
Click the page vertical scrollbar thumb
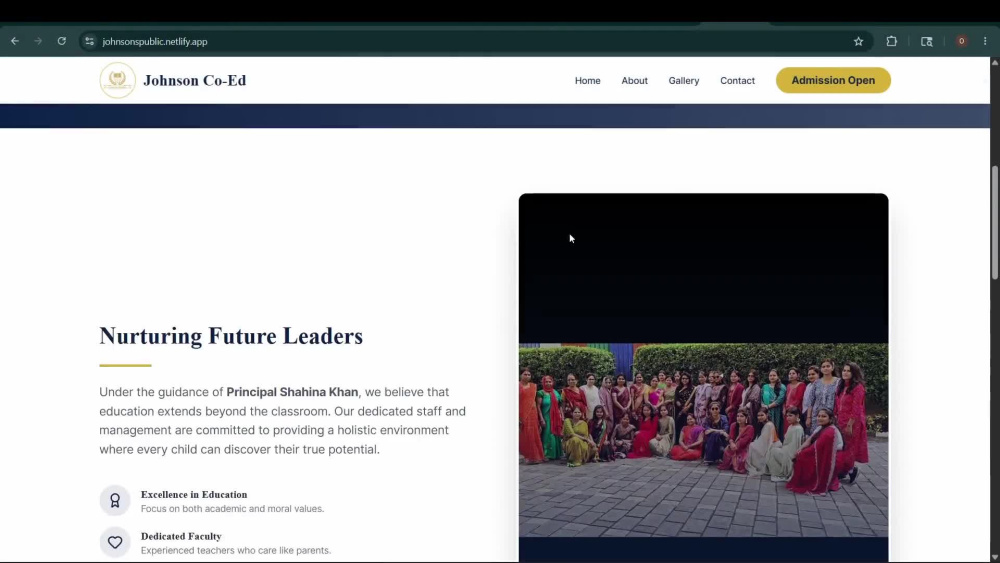click(x=994, y=223)
